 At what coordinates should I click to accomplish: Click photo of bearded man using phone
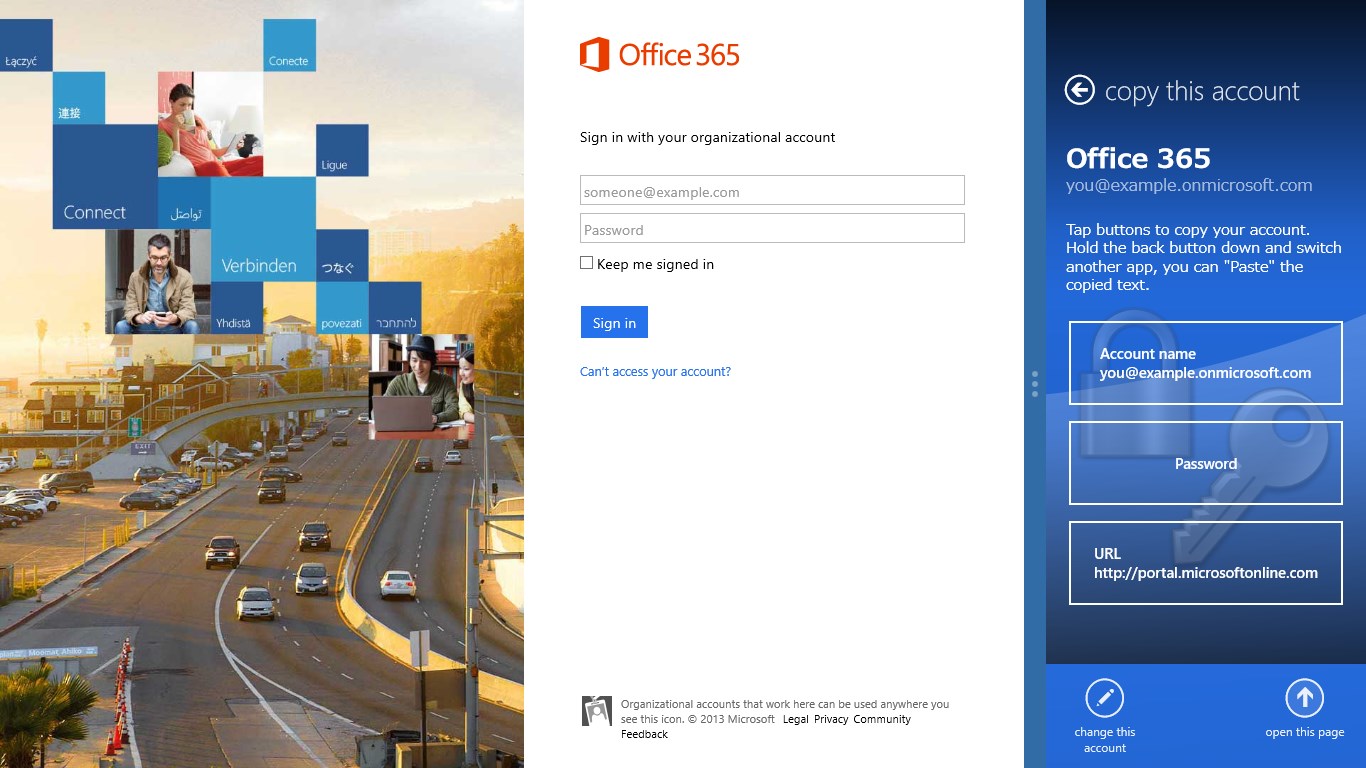158,281
